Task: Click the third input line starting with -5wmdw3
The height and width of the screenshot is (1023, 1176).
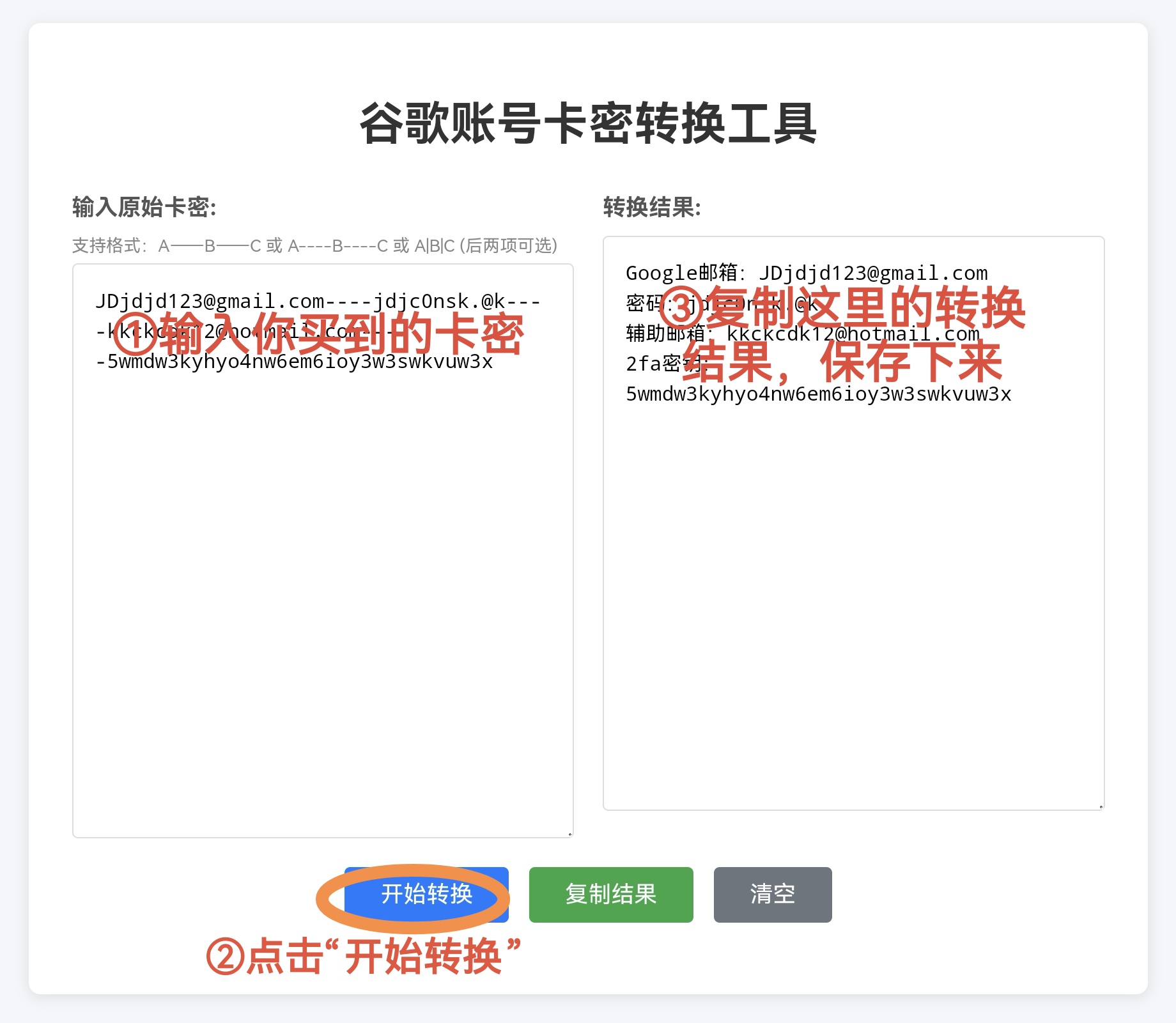Action: [x=294, y=362]
